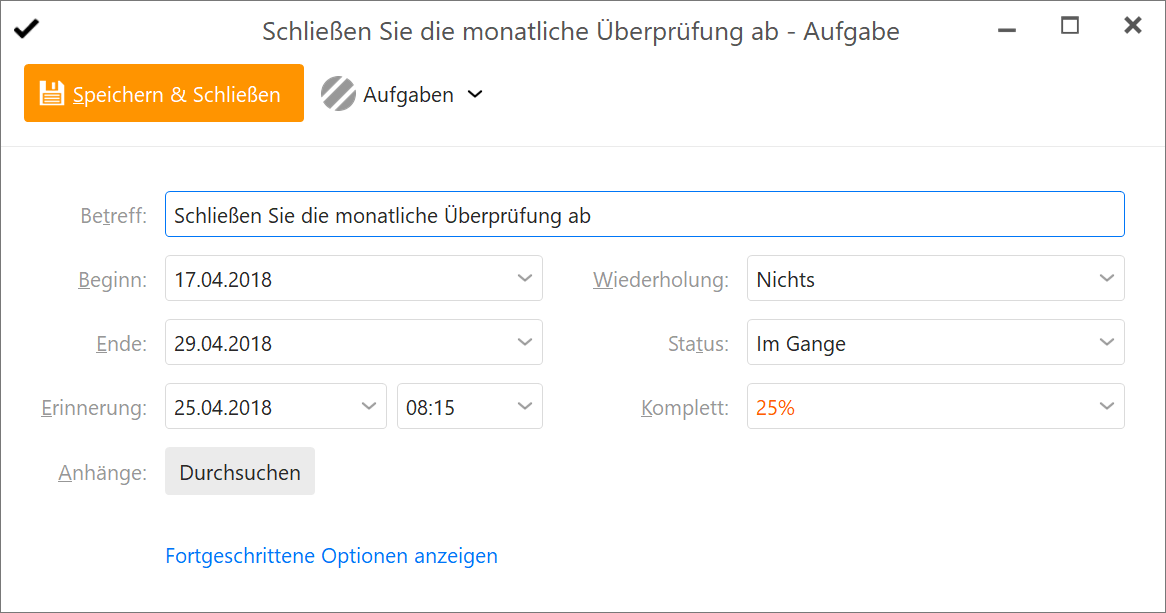
Task: Click the Erinnerung label
Action: (94, 408)
